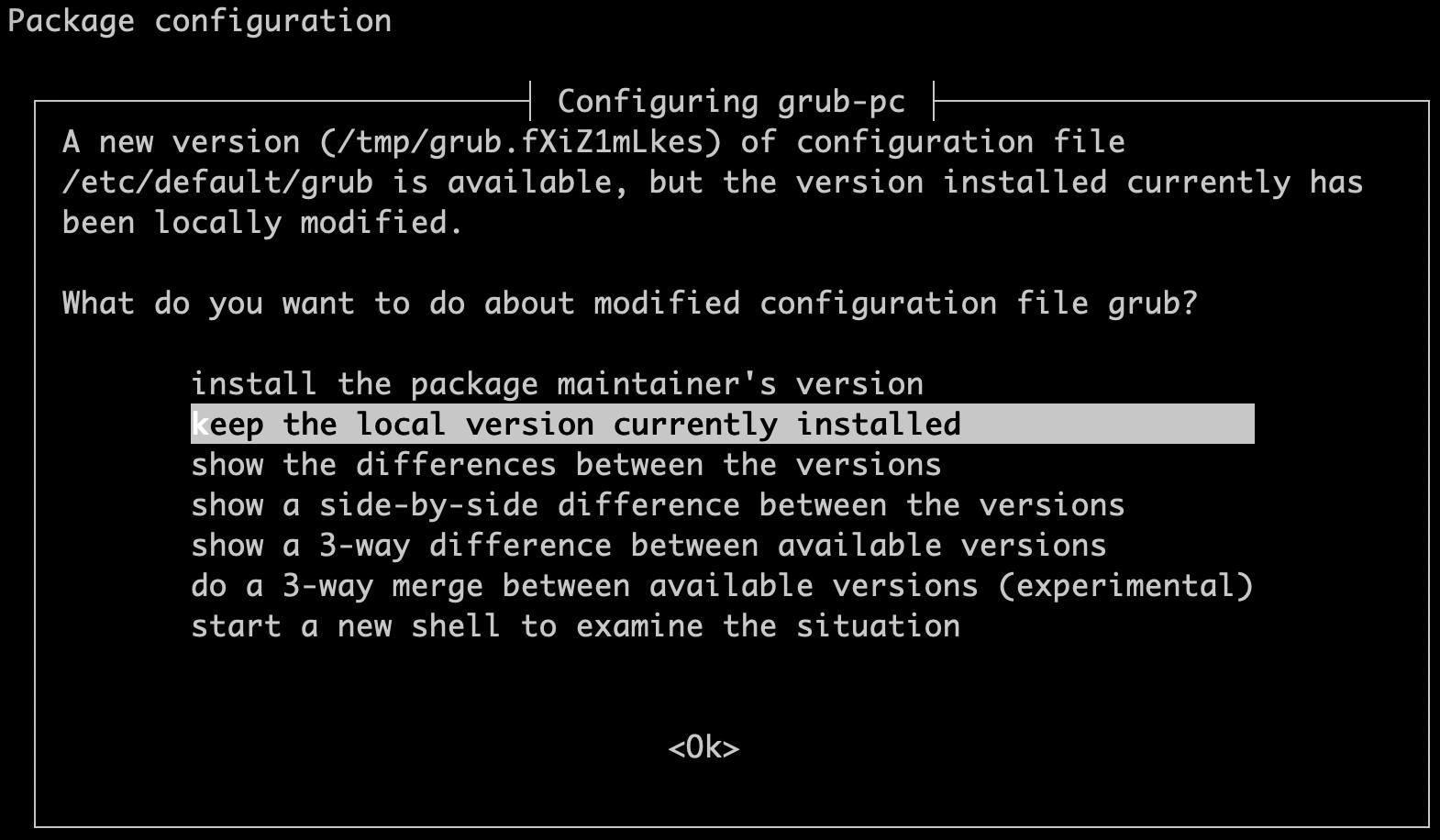1440x840 pixels.
Task: Pick "show a side-by-side difference between the versions"
Action: tap(657, 504)
